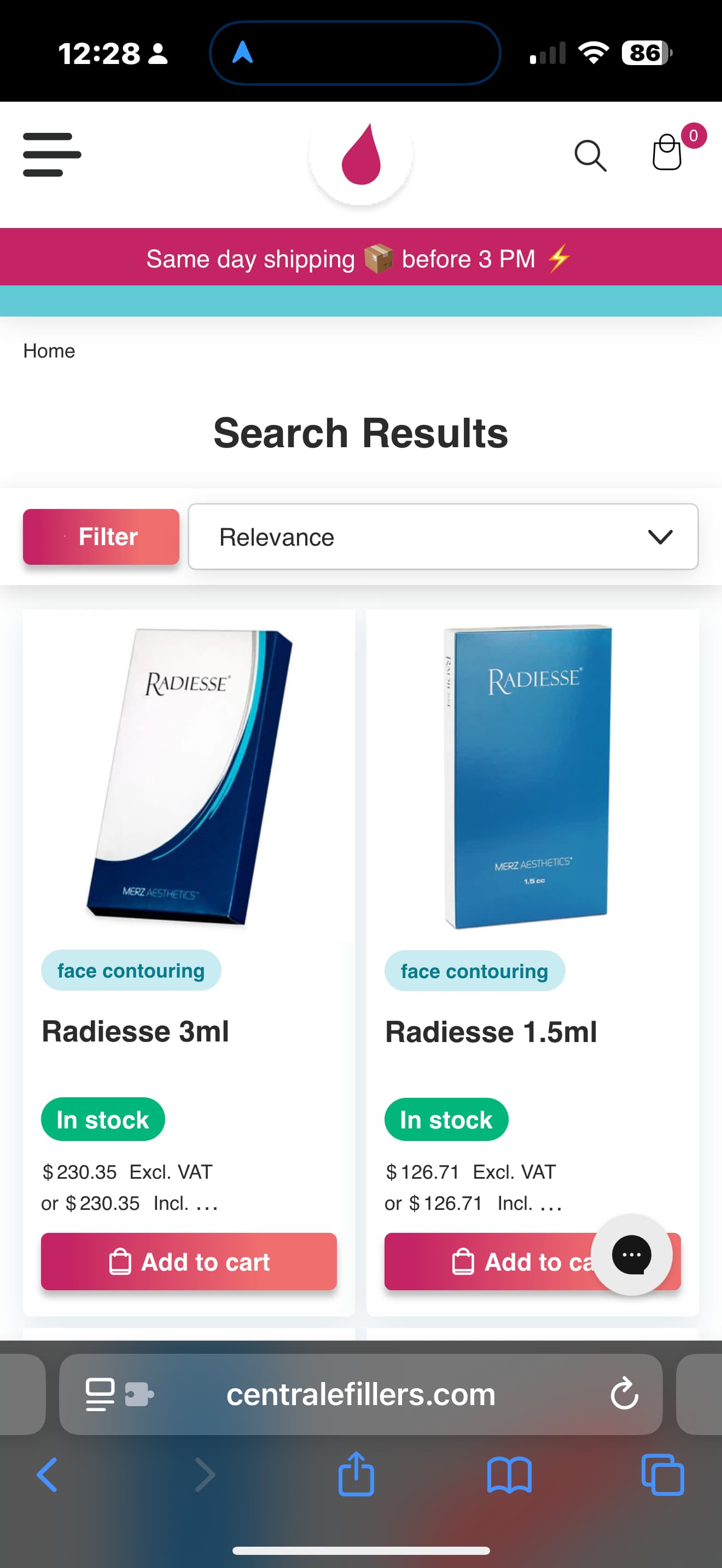Tap the Safari share icon
Viewport: 722px width, 1568px height.
[x=356, y=1475]
